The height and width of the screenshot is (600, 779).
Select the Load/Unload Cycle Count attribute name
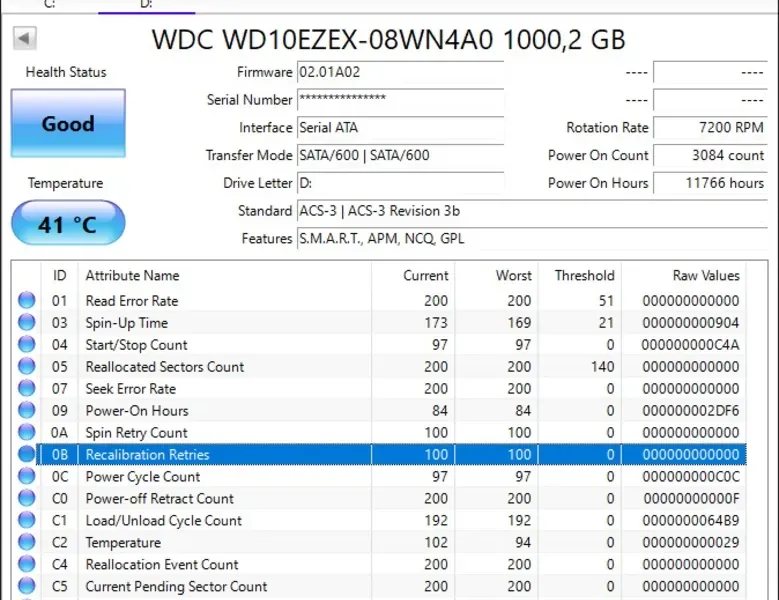click(163, 521)
